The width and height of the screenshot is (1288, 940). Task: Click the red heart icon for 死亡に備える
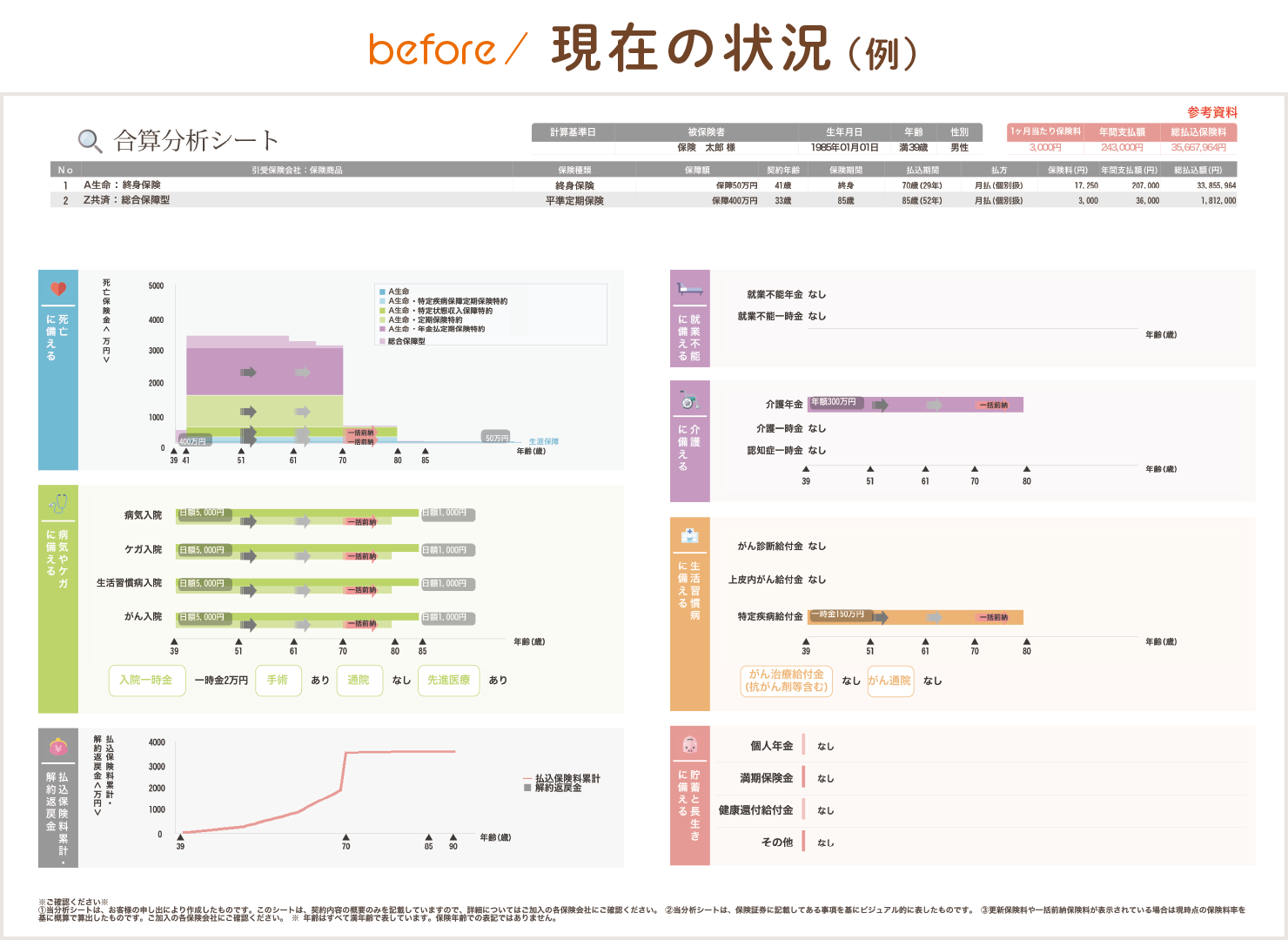58,289
